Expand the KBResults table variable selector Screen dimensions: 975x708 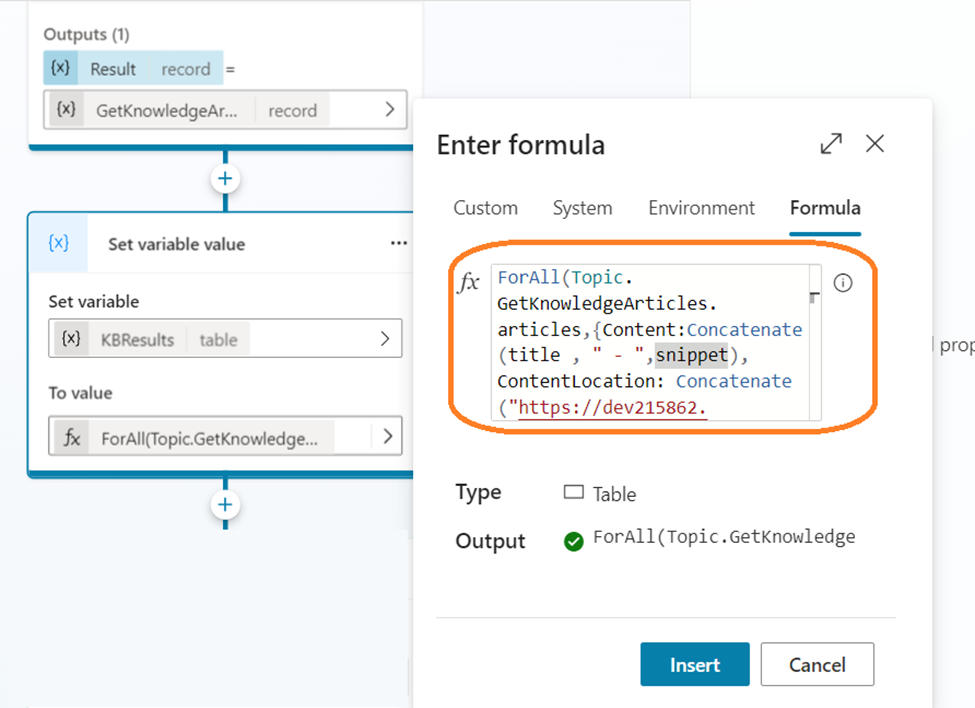click(385, 339)
